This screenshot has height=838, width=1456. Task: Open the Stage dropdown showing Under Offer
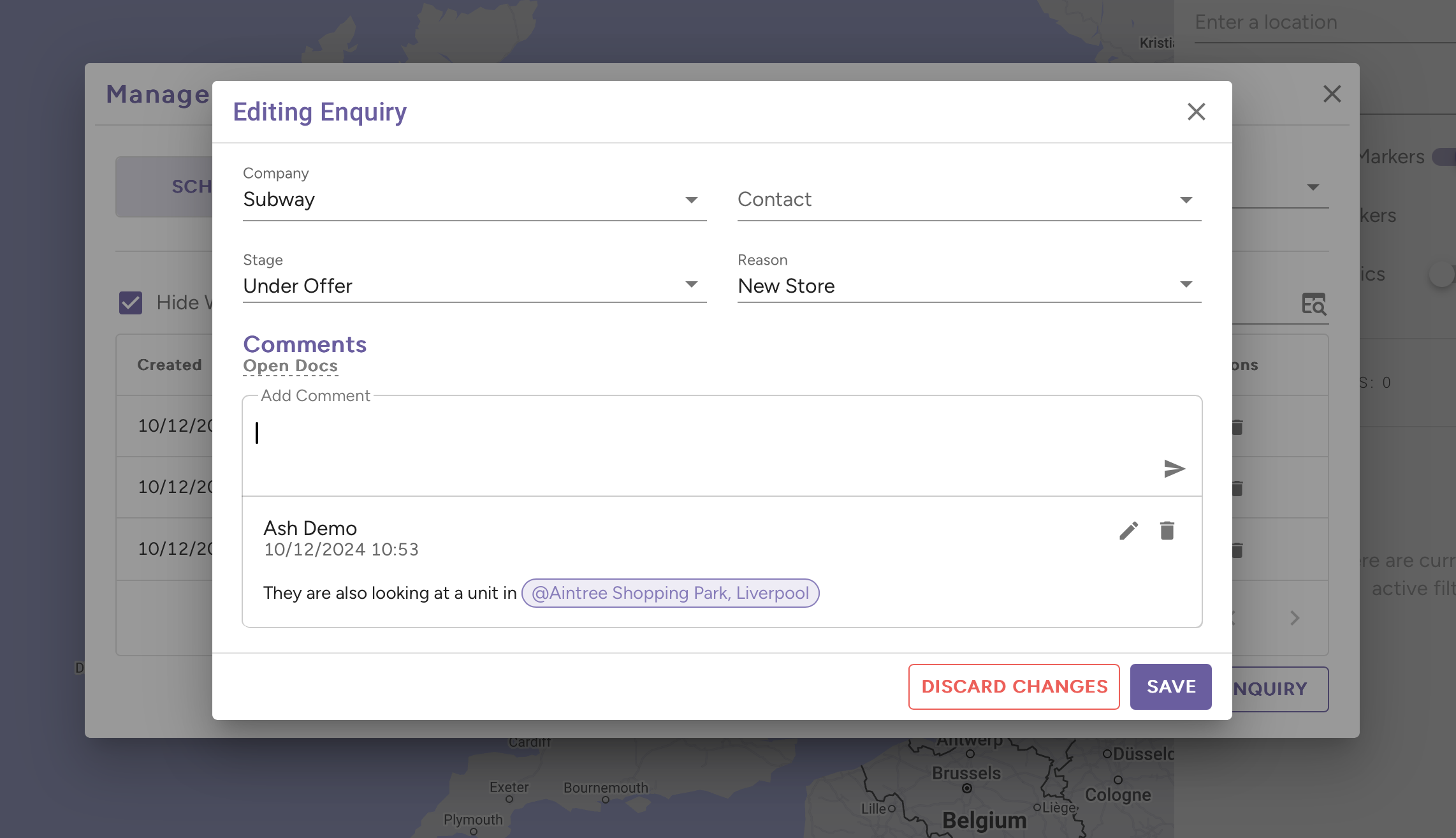coord(474,286)
